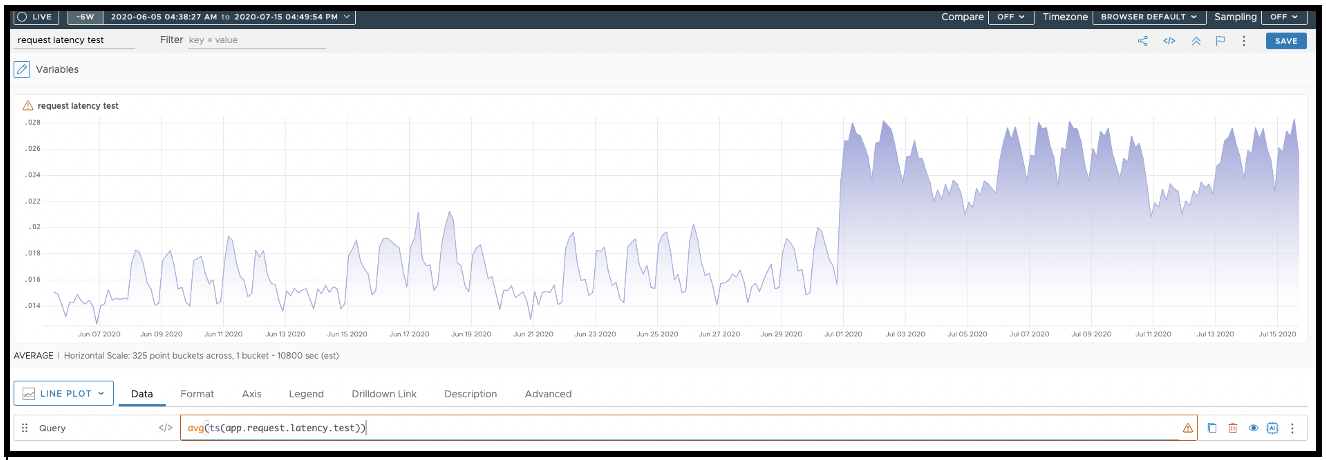Click the 'Jul 15 2020' axis label

(x=1275, y=334)
